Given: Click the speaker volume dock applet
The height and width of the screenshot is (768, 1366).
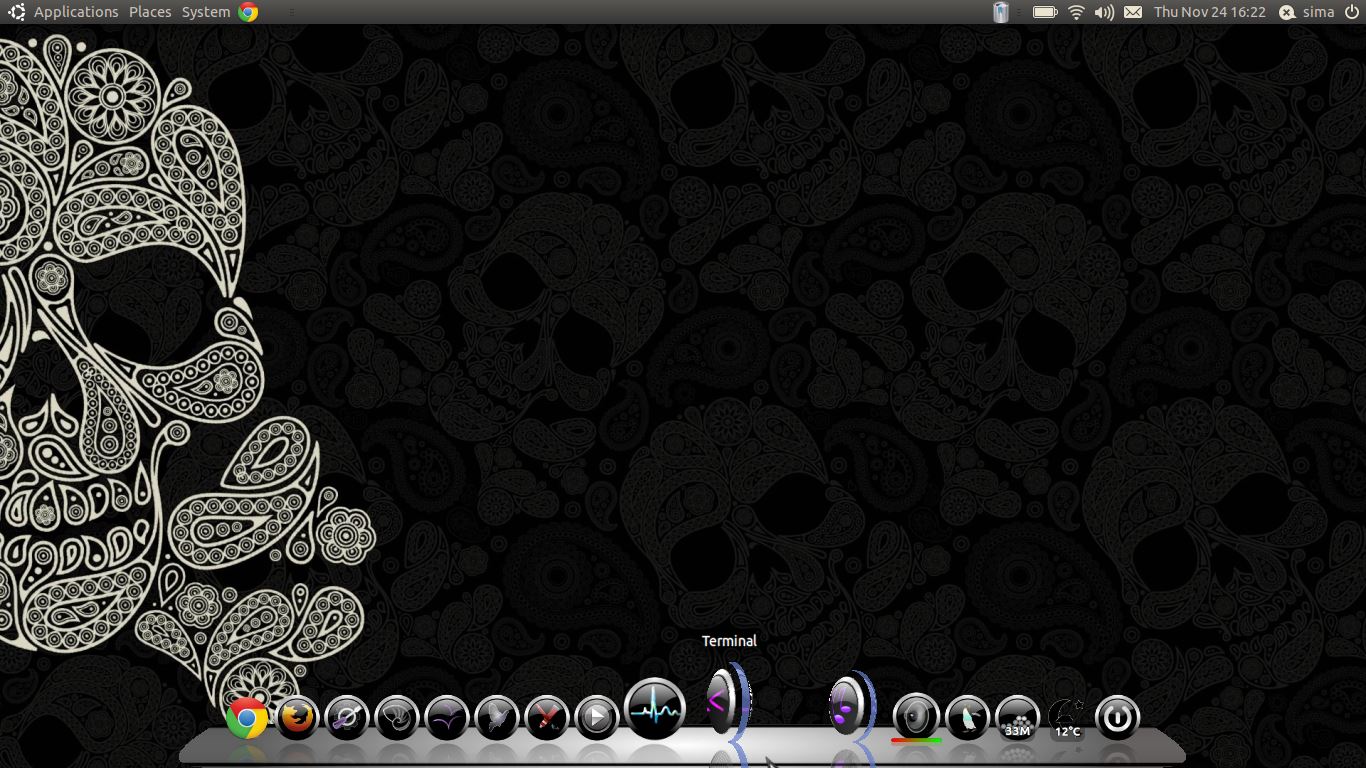Looking at the screenshot, I should click(917, 718).
